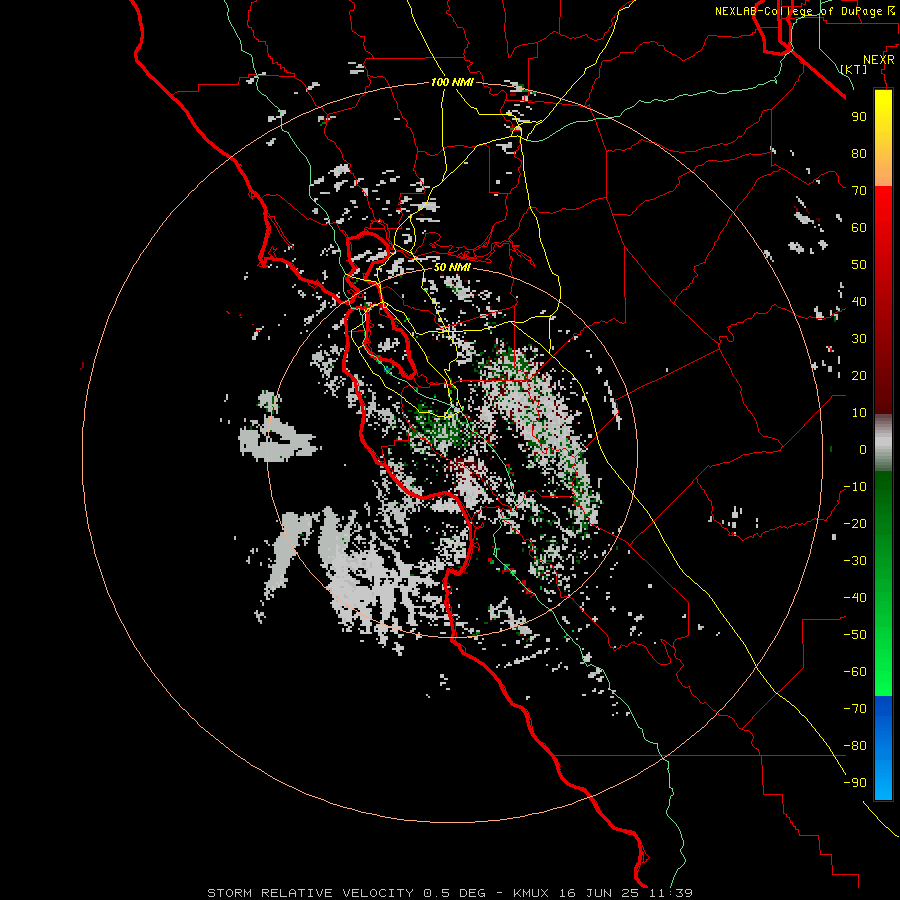Click the positive 90 tick label on scale
Screen dimensions: 900x900
859,117
